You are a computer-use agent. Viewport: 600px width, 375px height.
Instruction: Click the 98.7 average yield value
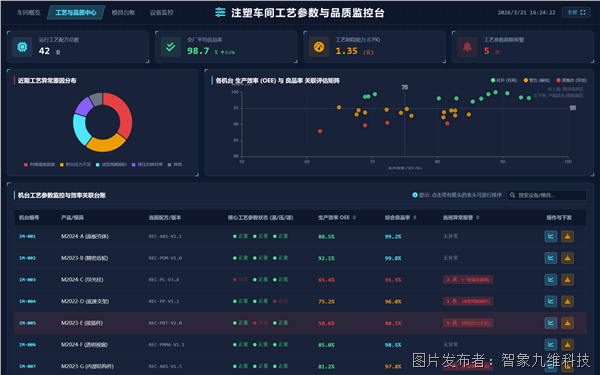pos(198,51)
